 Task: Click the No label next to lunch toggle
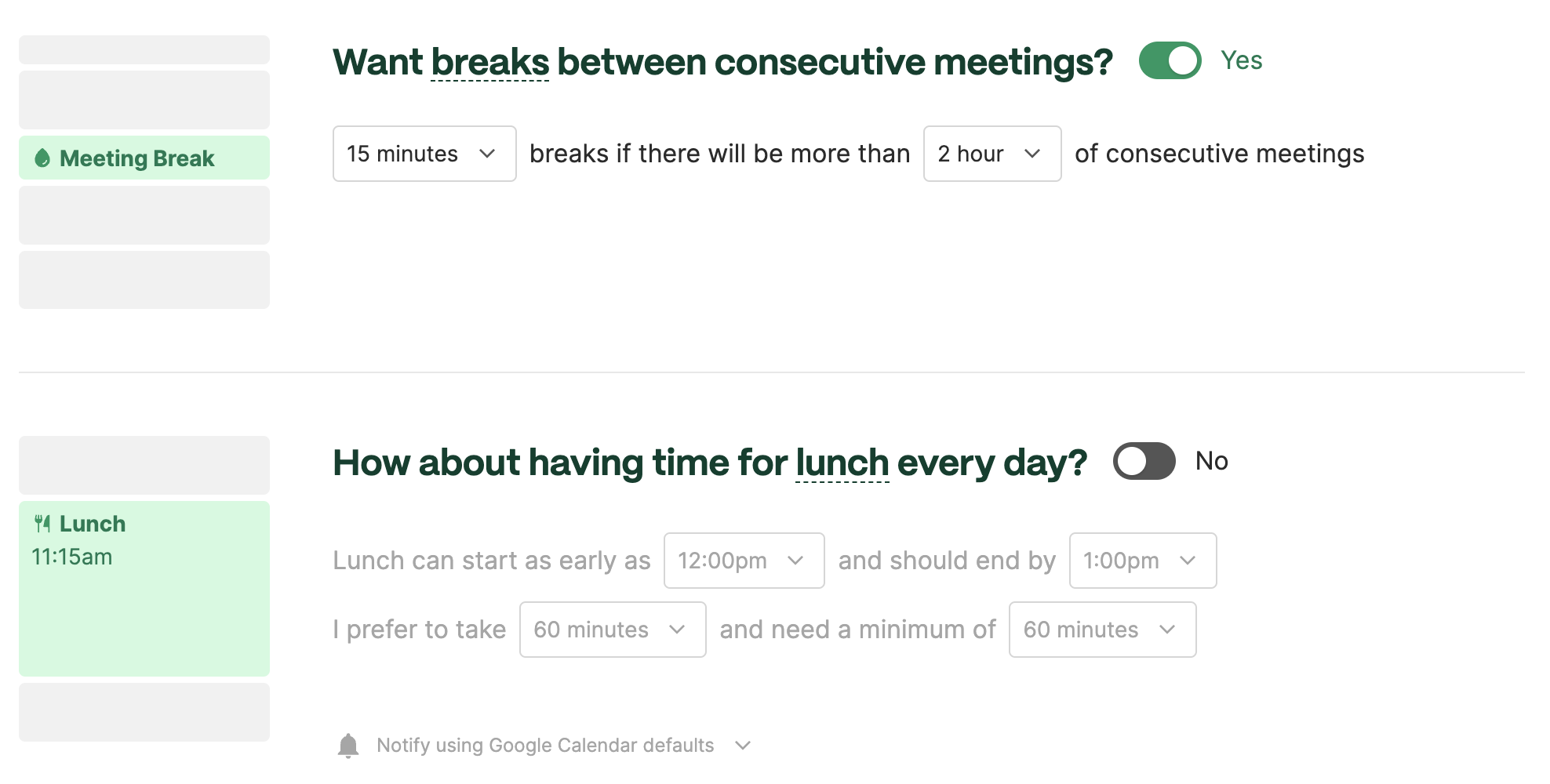tap(1211, 461)
